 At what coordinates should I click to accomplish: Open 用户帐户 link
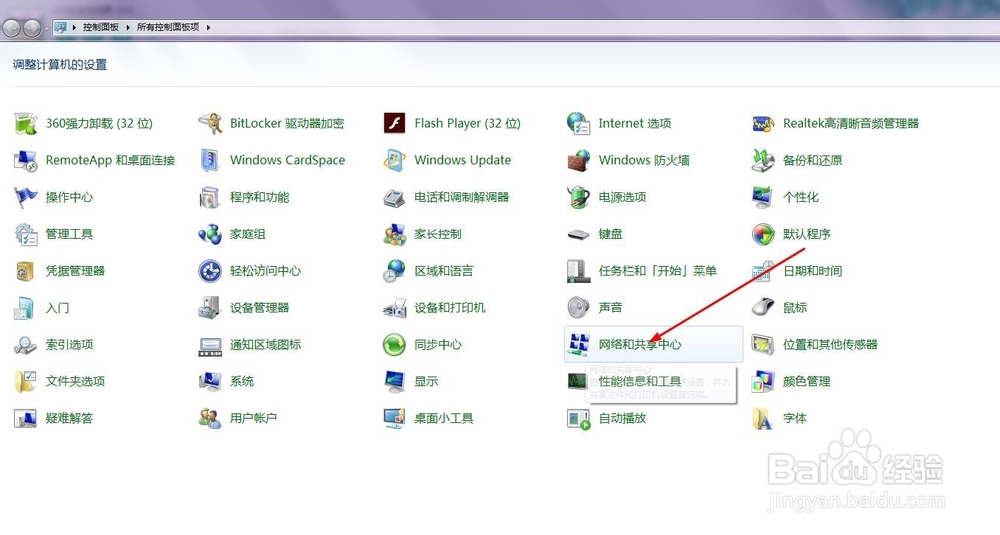click(x=253, y=418)
